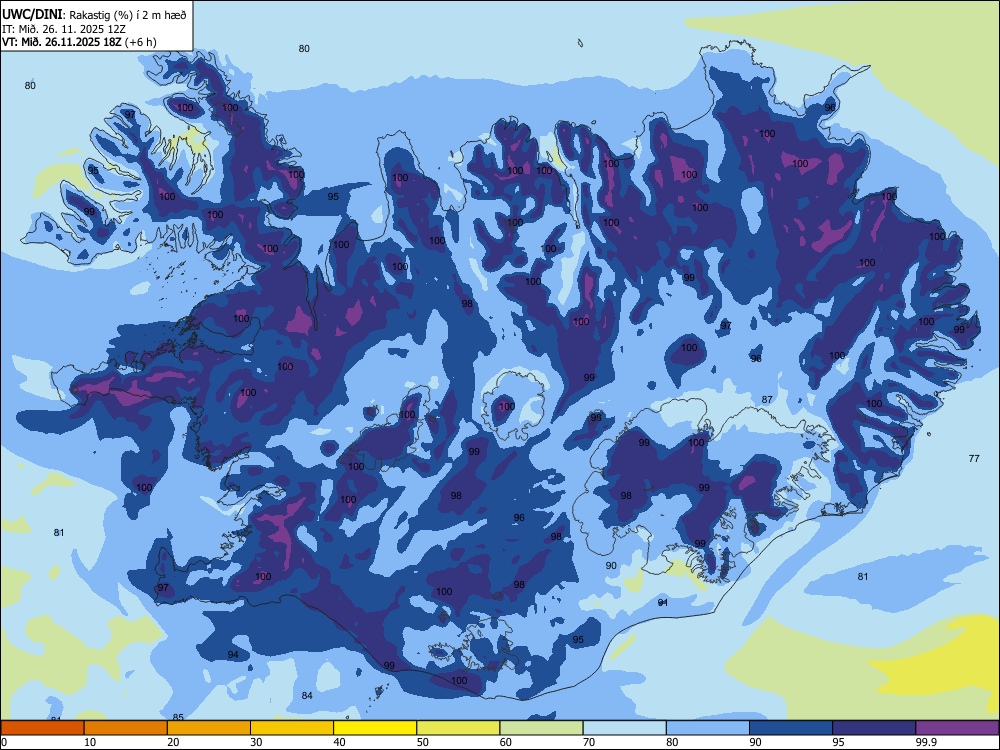The height and width of the screenshot is (750, 1000).
Task: Select the '87' humidity value on the map
Action: (x=767, y=400)
